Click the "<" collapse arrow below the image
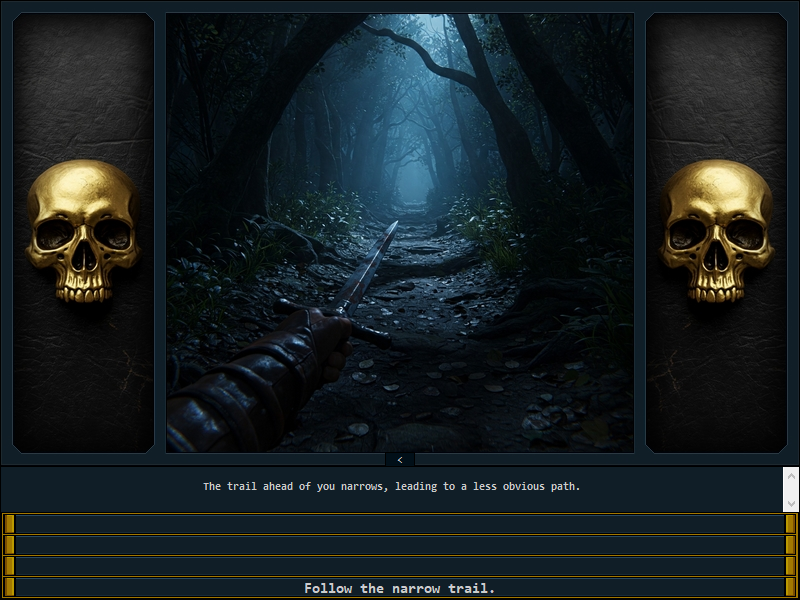Viewport: 800px width, 600px height. coord(400,460)
